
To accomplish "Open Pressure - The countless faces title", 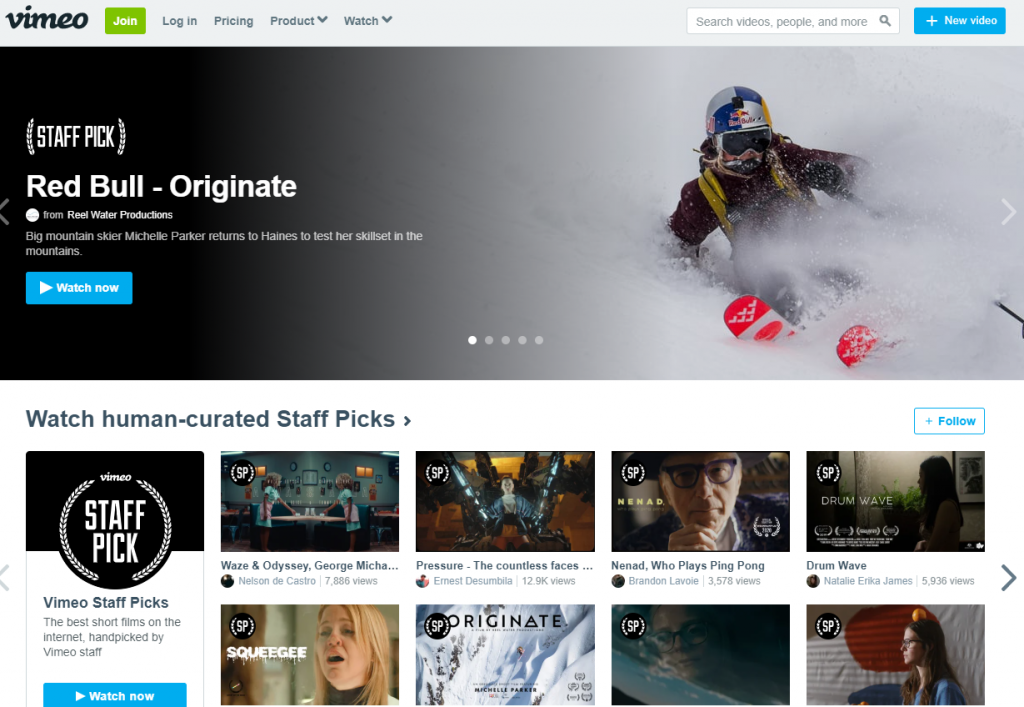I will click(505, 565).
